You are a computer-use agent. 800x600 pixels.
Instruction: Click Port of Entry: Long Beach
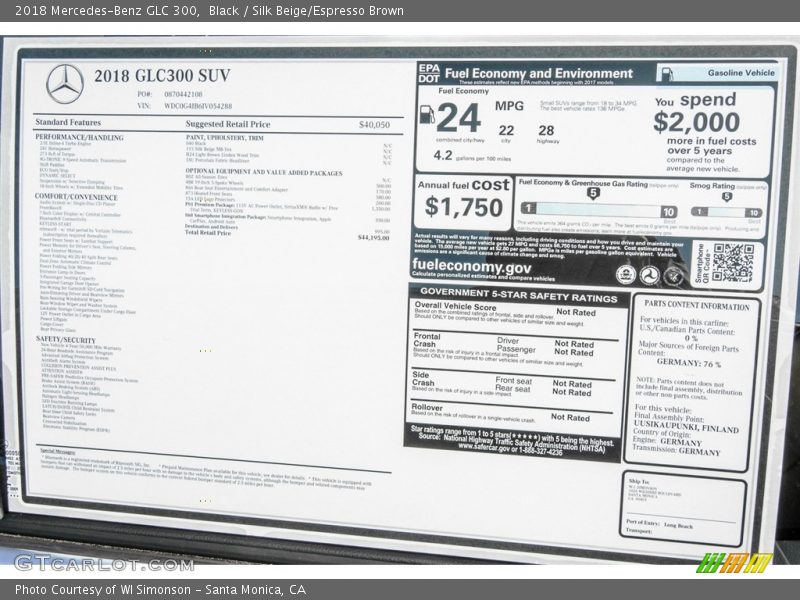659,523
